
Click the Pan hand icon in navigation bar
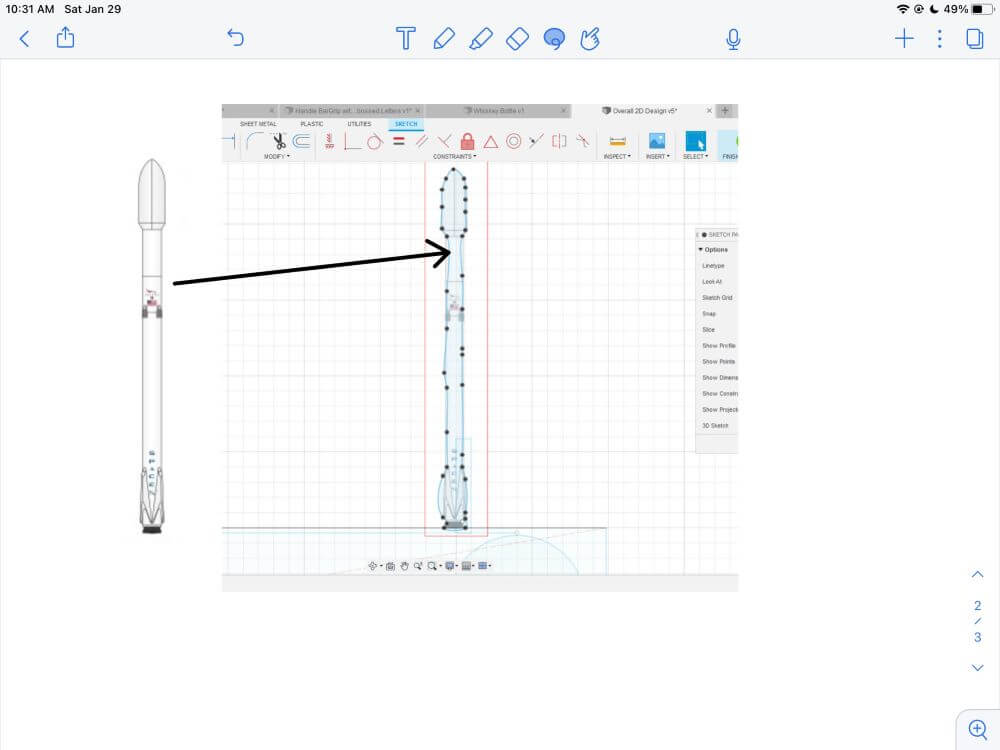(404, 566)
